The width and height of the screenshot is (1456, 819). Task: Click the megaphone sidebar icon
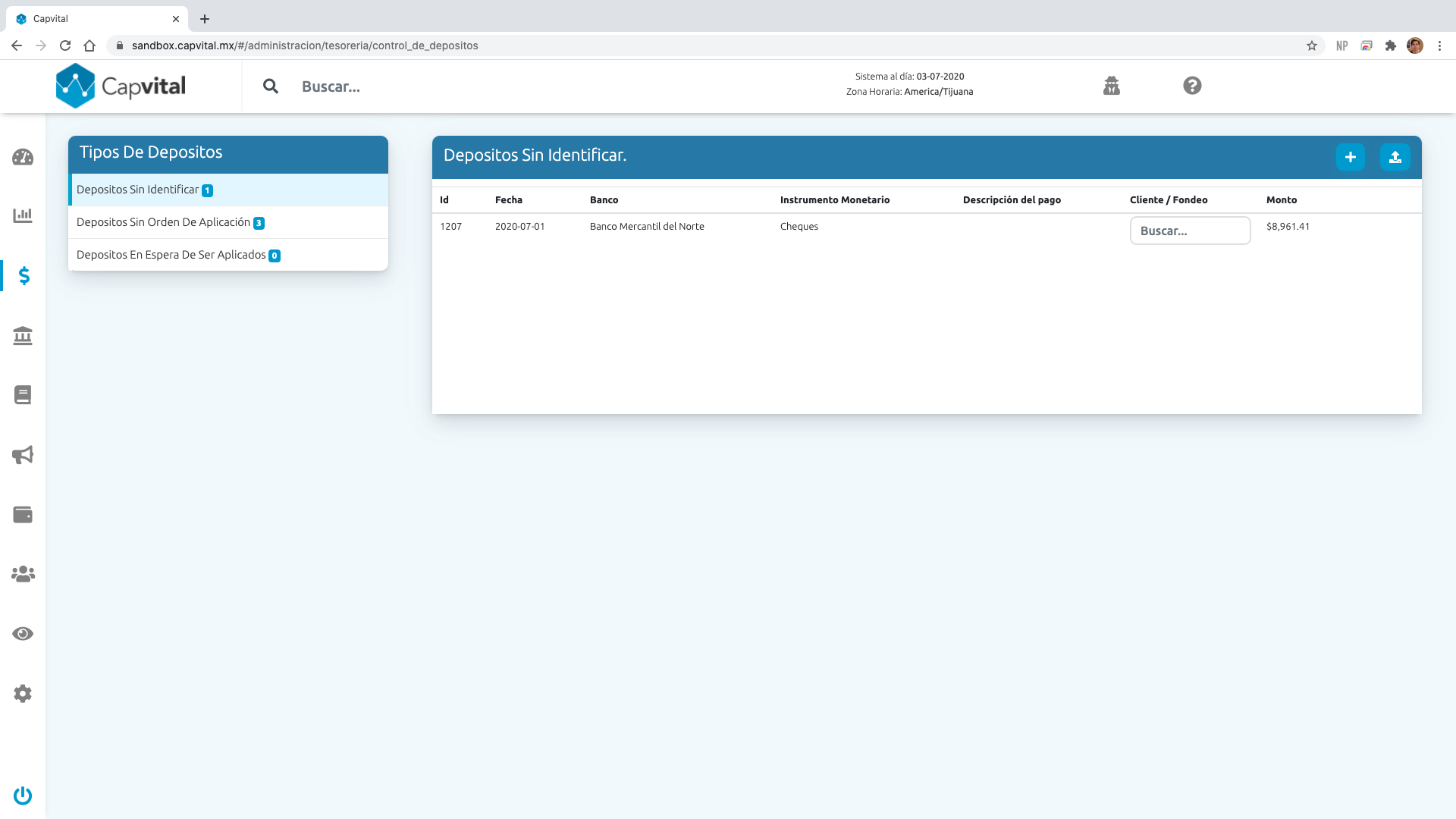(23, 455)
